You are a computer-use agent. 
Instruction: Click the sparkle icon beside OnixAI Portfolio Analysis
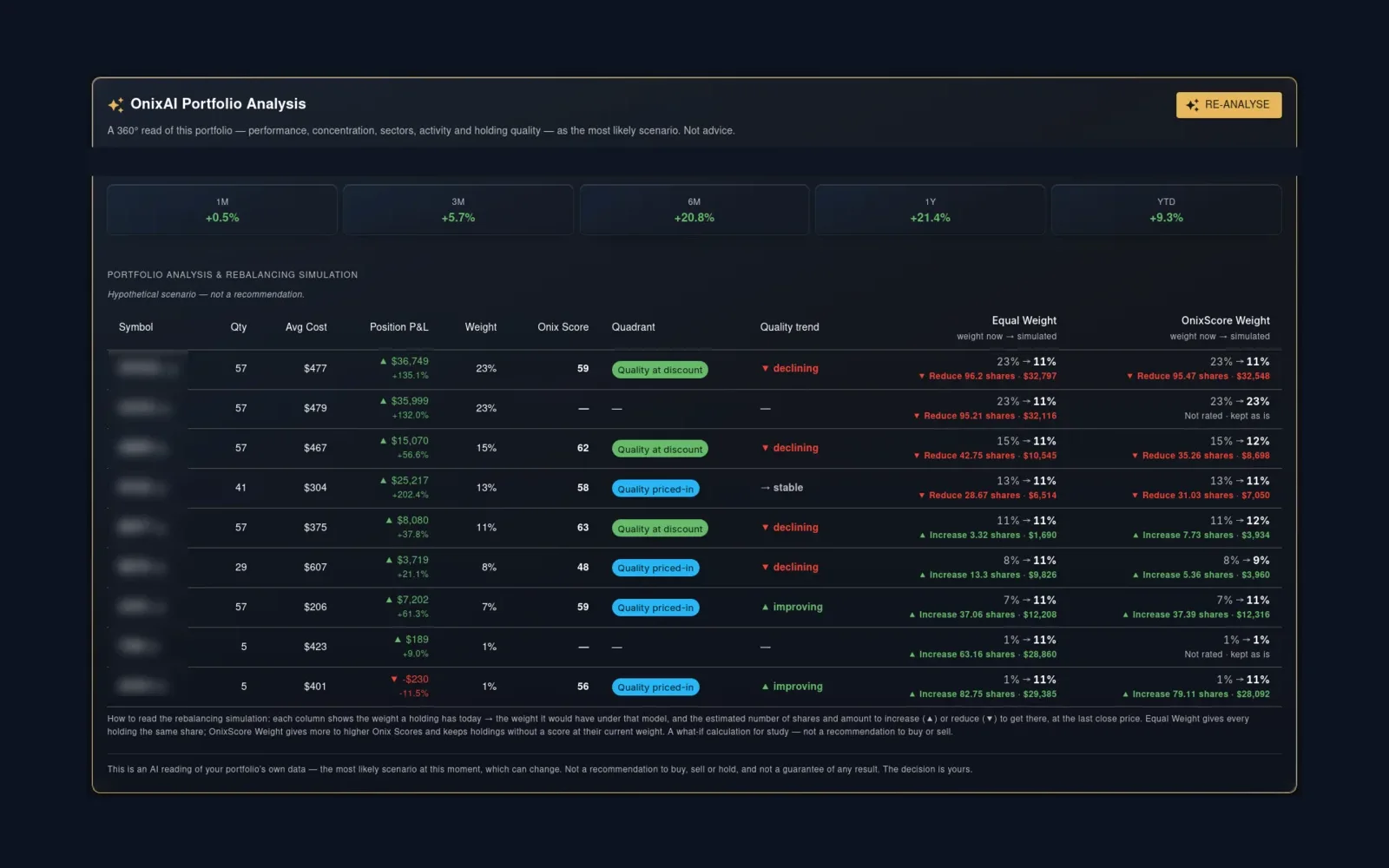pos(115,105)
